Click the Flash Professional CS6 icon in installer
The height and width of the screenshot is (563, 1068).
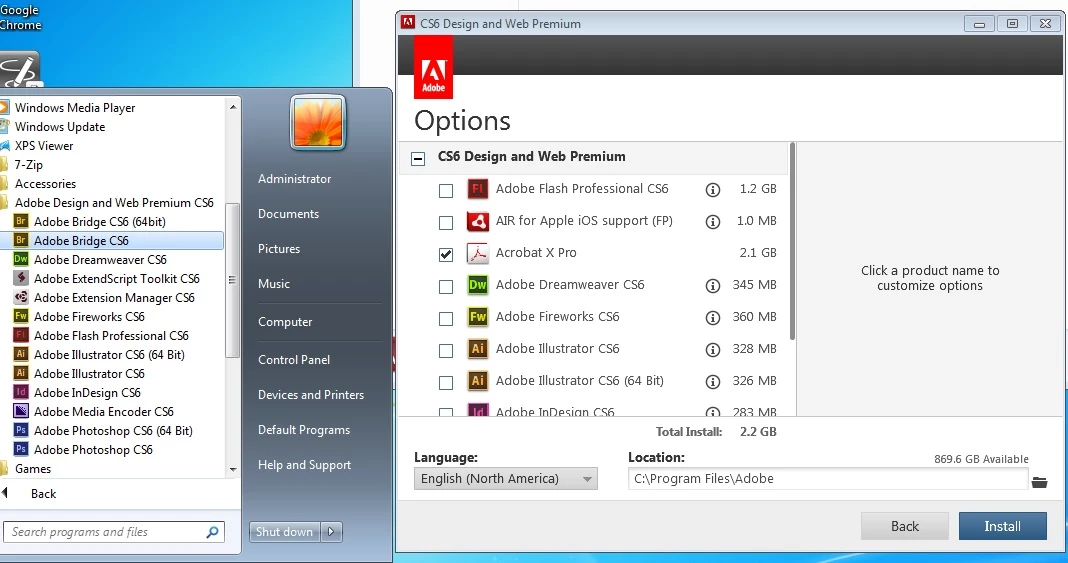tap(477, 189)
